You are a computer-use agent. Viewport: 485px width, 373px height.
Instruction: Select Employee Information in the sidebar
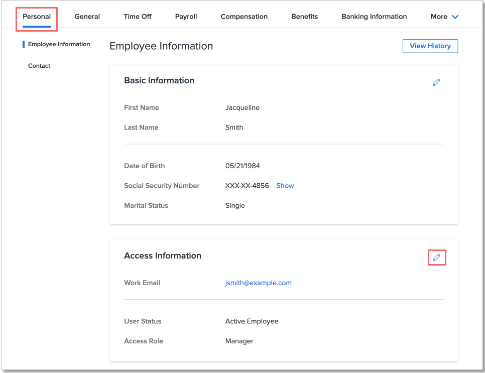click(x=59, y=44)
